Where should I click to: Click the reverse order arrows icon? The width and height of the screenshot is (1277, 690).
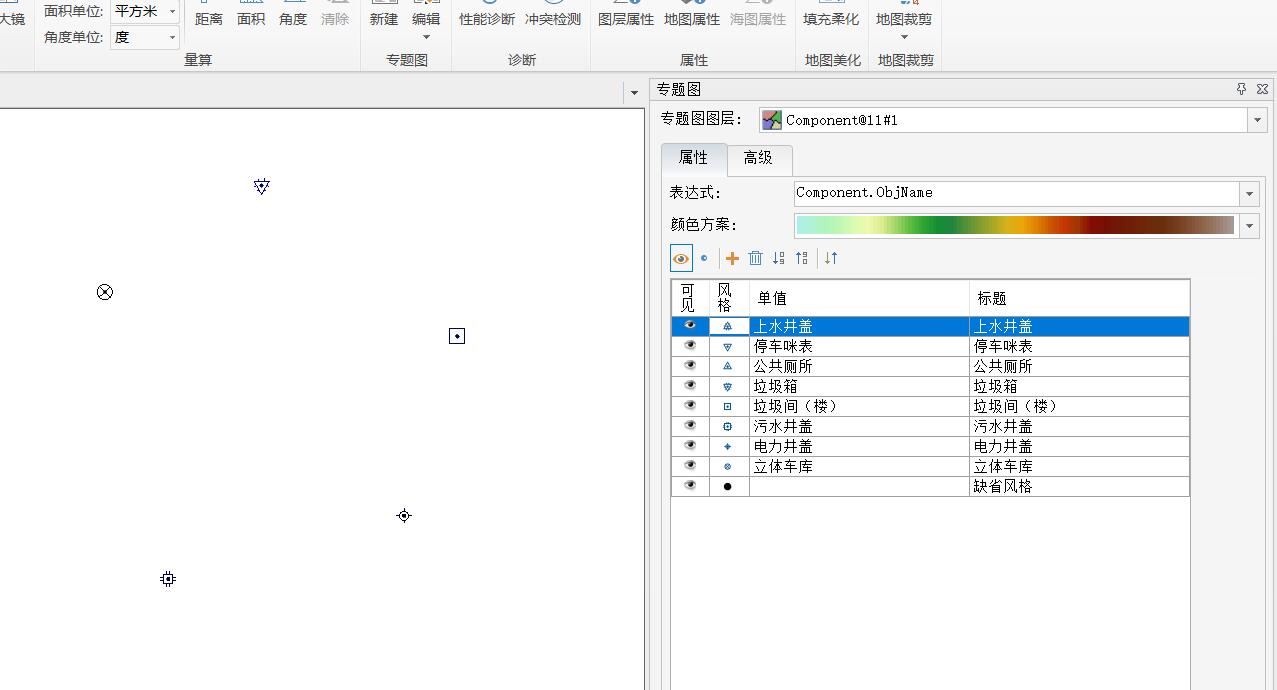(830, 258)
